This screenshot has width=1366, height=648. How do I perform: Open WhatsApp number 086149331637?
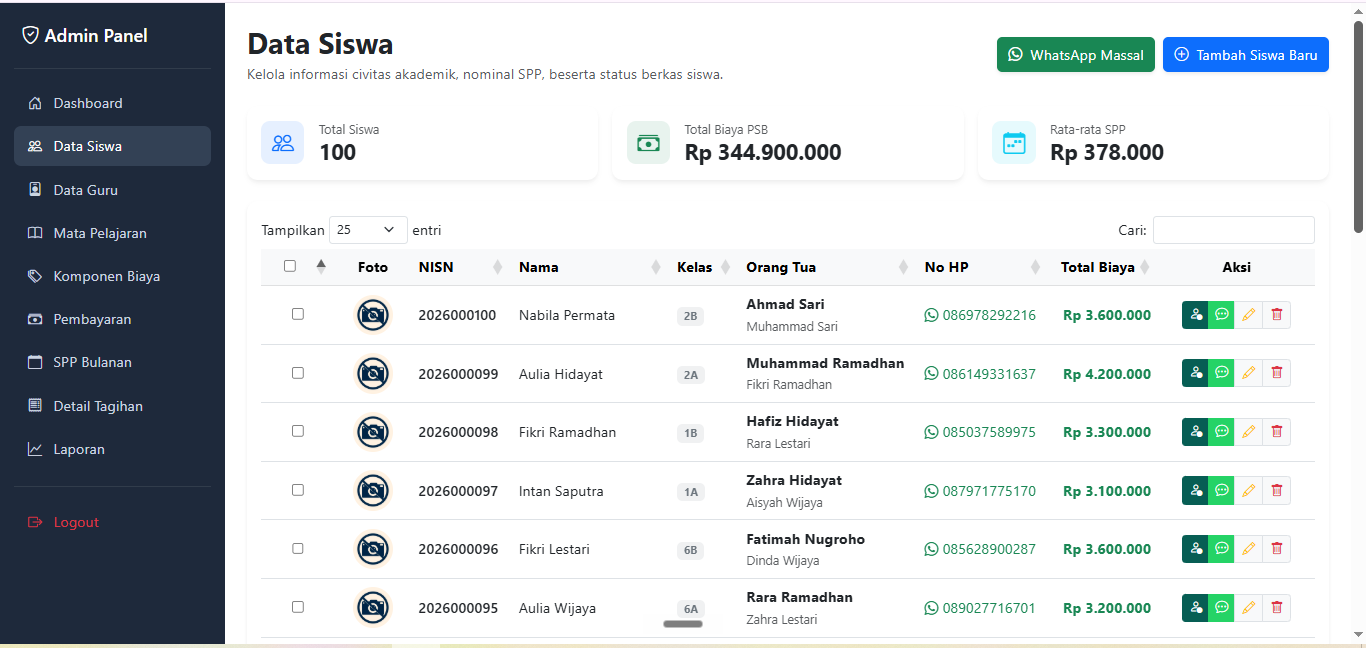[980, 374]
